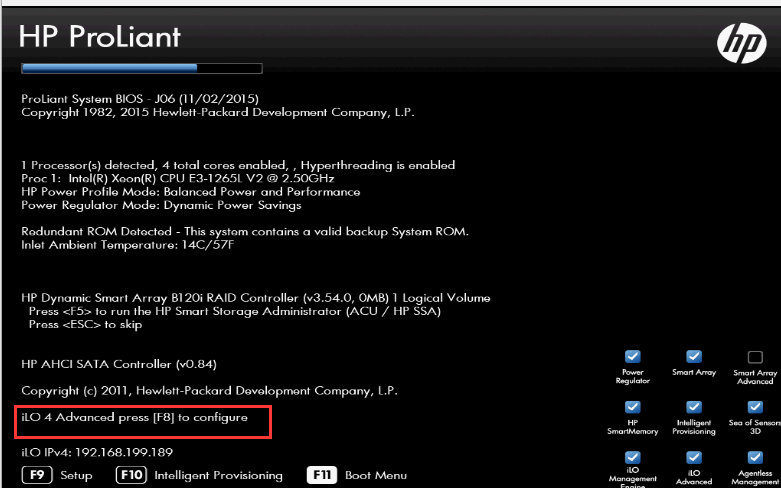Click the Press ESC to skip line
Image resolution: width=781 pixels, height=488 pixels.
coord(86,324)
